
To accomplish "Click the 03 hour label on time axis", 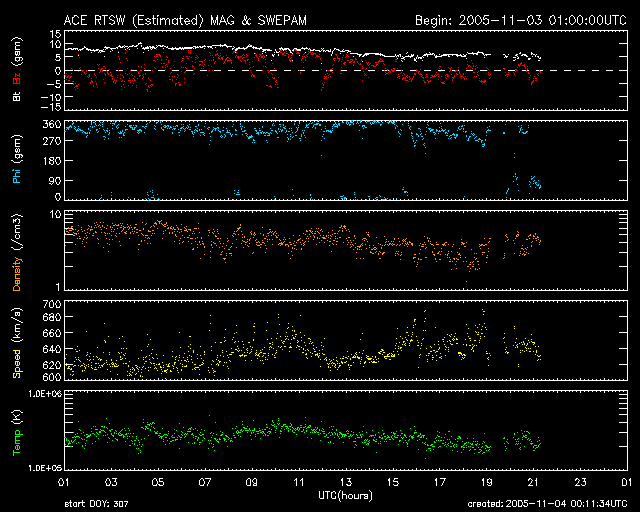I will point(111,482).
